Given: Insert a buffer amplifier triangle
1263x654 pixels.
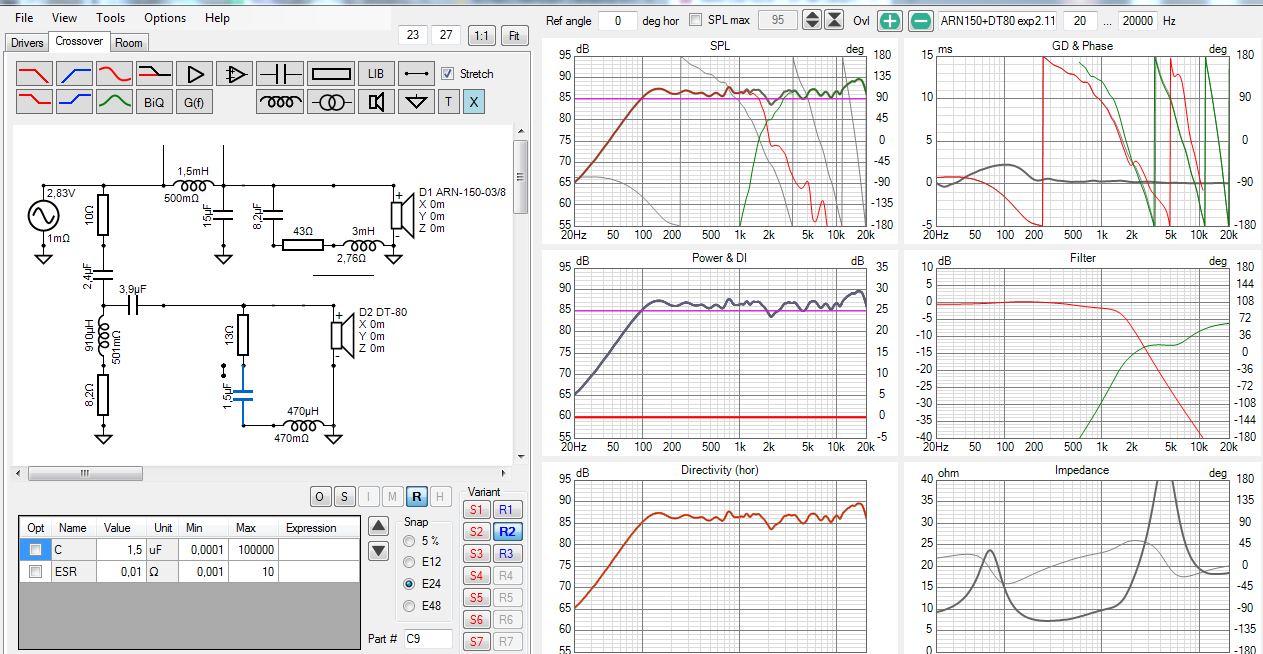Looking at the screenshot, I should [x=194, y=73].
